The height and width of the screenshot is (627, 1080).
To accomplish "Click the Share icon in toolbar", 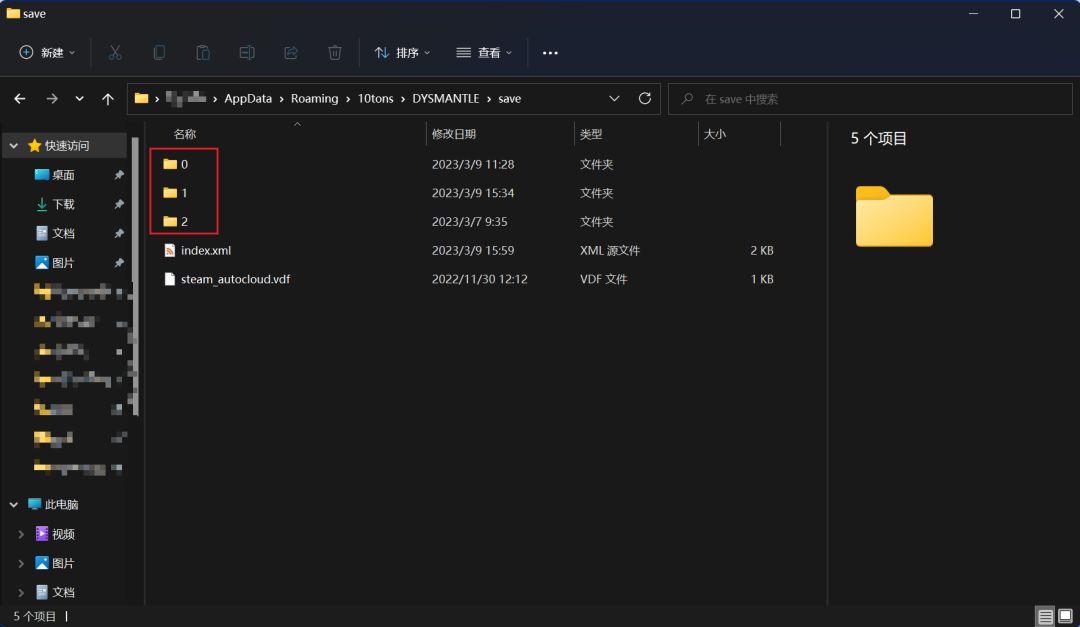I will (x=291, y=52).
